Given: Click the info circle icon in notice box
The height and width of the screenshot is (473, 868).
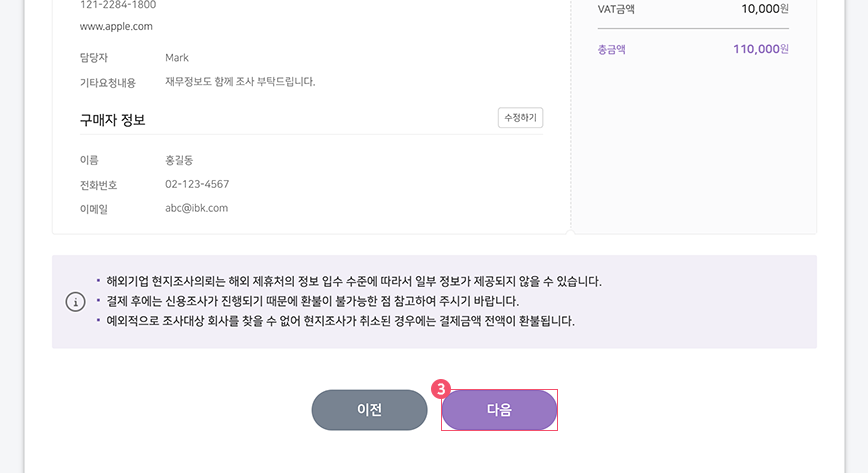Looking at the screenshot, I should [x=75, y=302].
